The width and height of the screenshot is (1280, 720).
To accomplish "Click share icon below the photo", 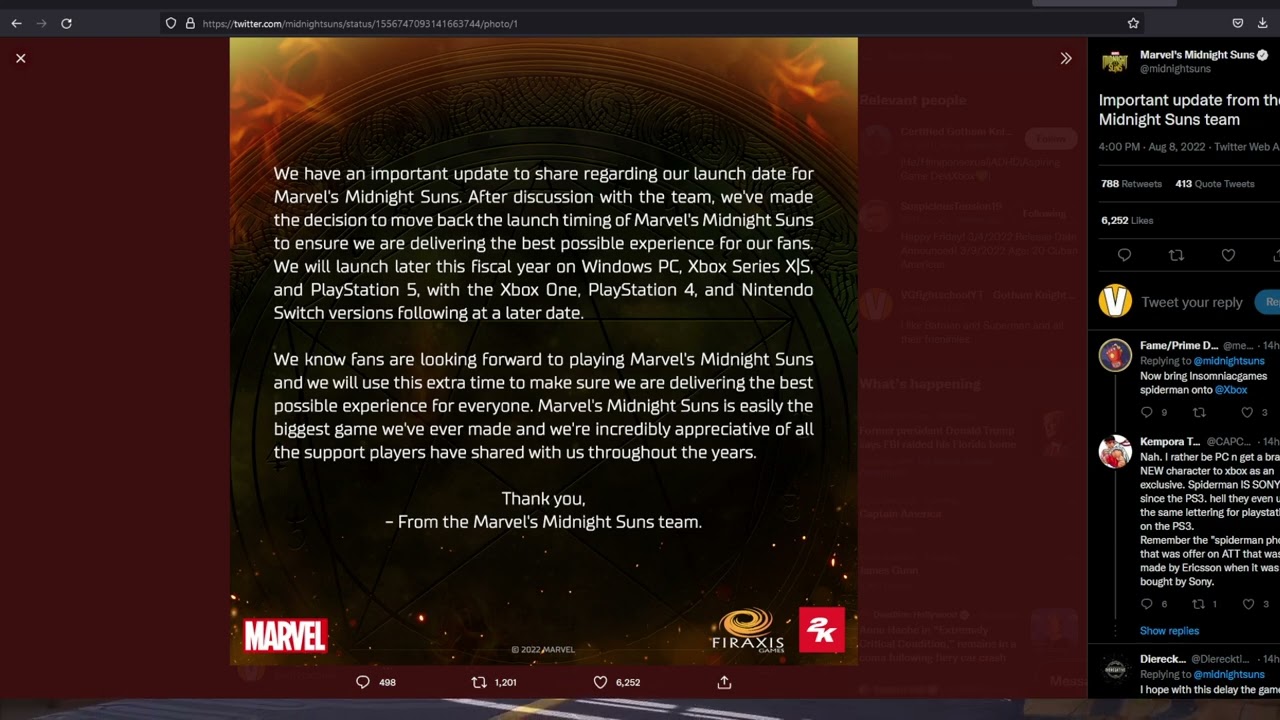I will tap(724, 682).
